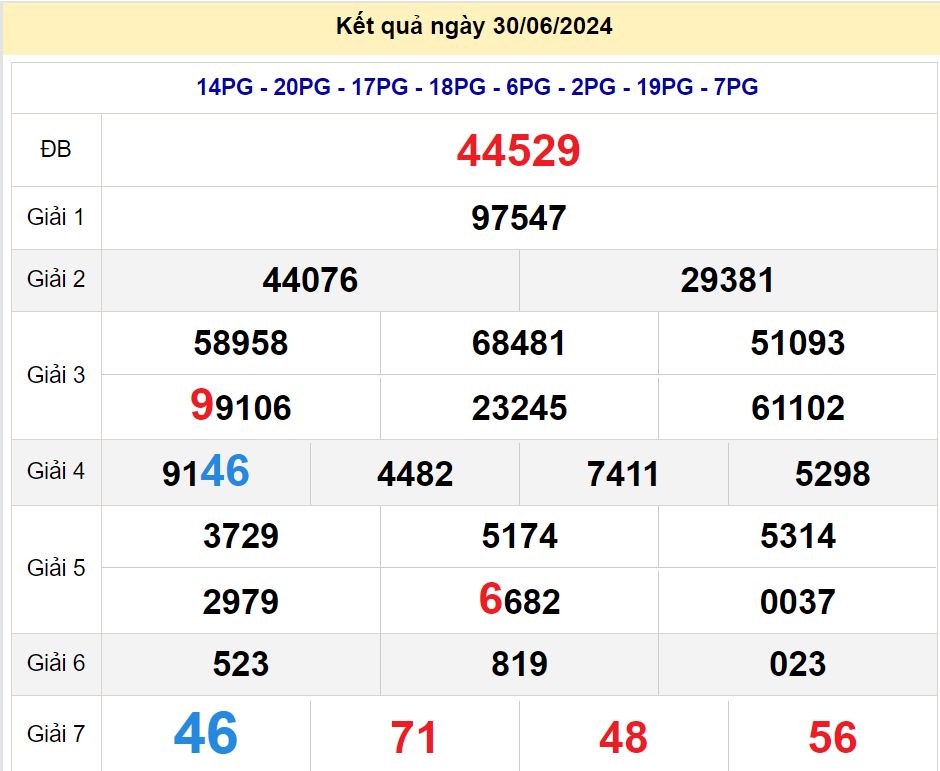Click the Giải 6 number 819
Image resolution: width=940 pixels, height=771 pixels.
(518, 664)
